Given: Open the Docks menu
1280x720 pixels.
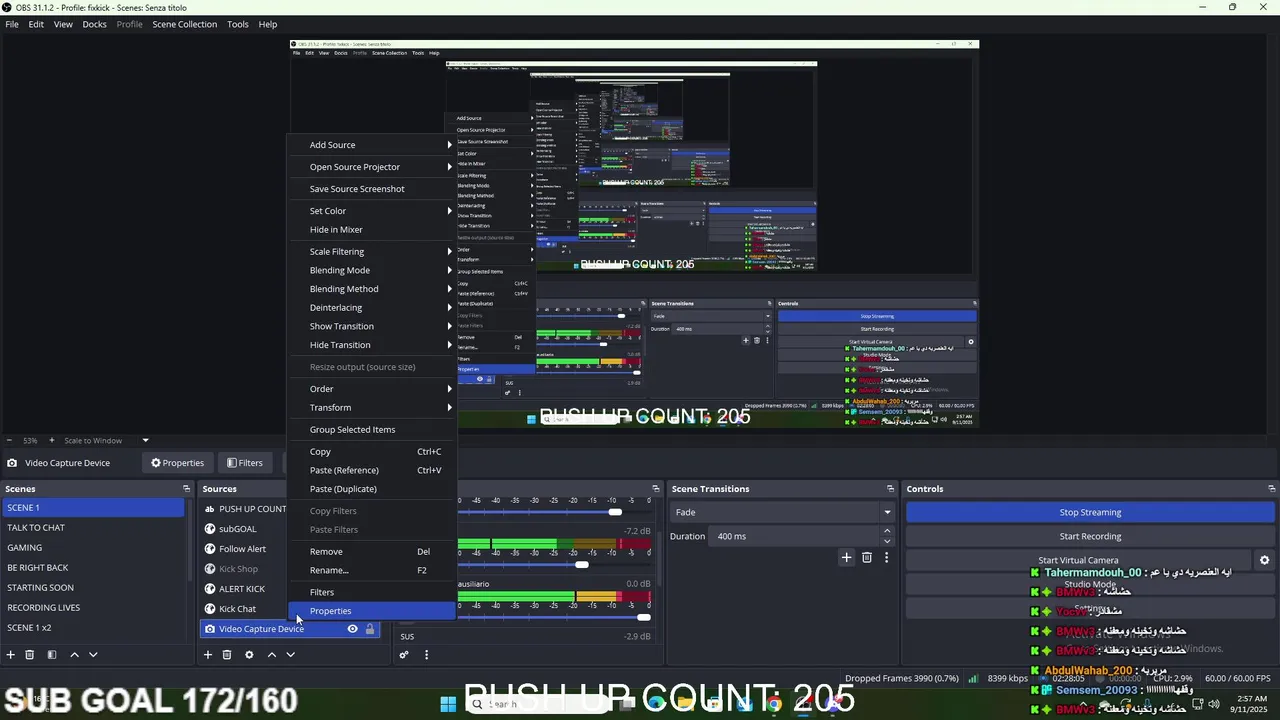Looking at the screenshot, I should (94, 24).
